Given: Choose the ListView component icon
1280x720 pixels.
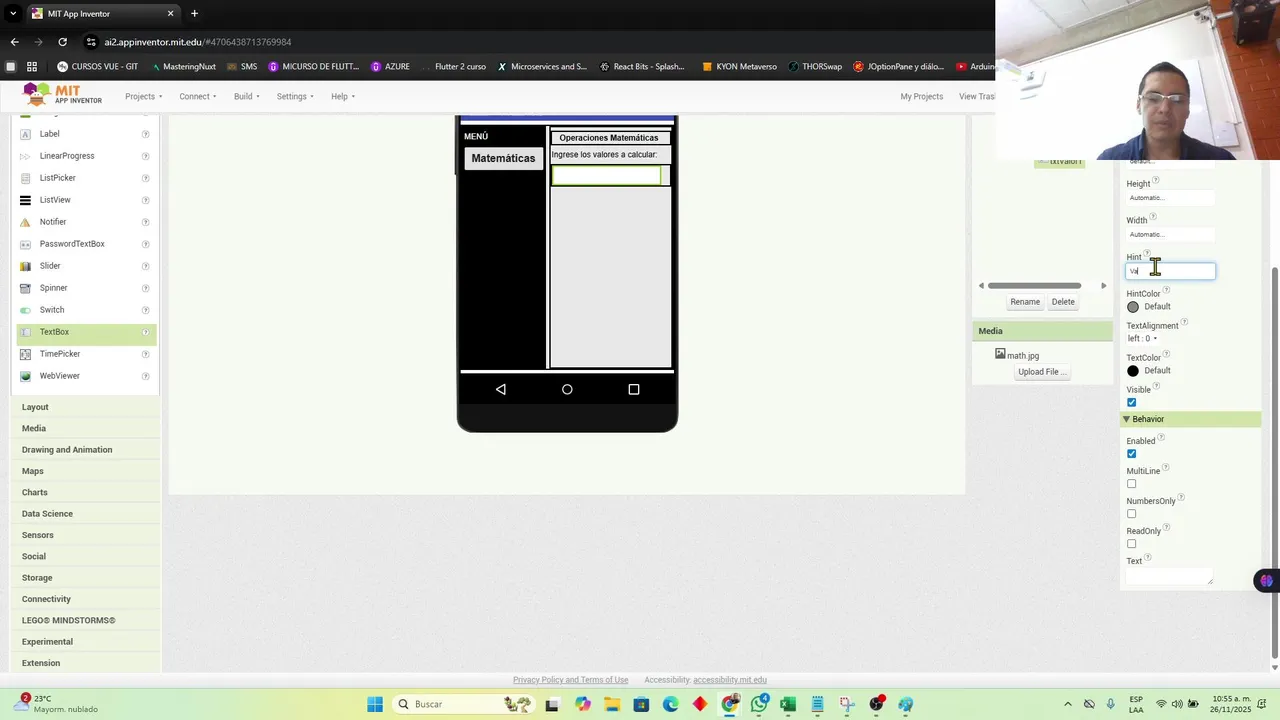Looking at the screenshot, I should click(x=25, y=200).
